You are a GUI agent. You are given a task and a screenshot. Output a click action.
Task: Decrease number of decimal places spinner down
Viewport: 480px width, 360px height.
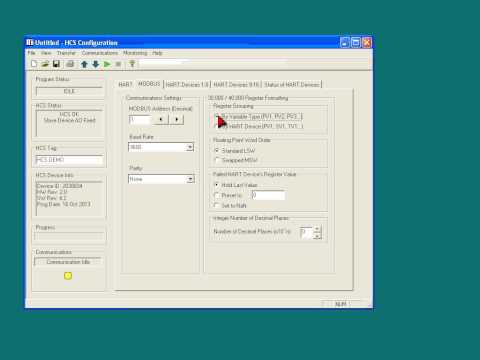[x=317, y=236]
